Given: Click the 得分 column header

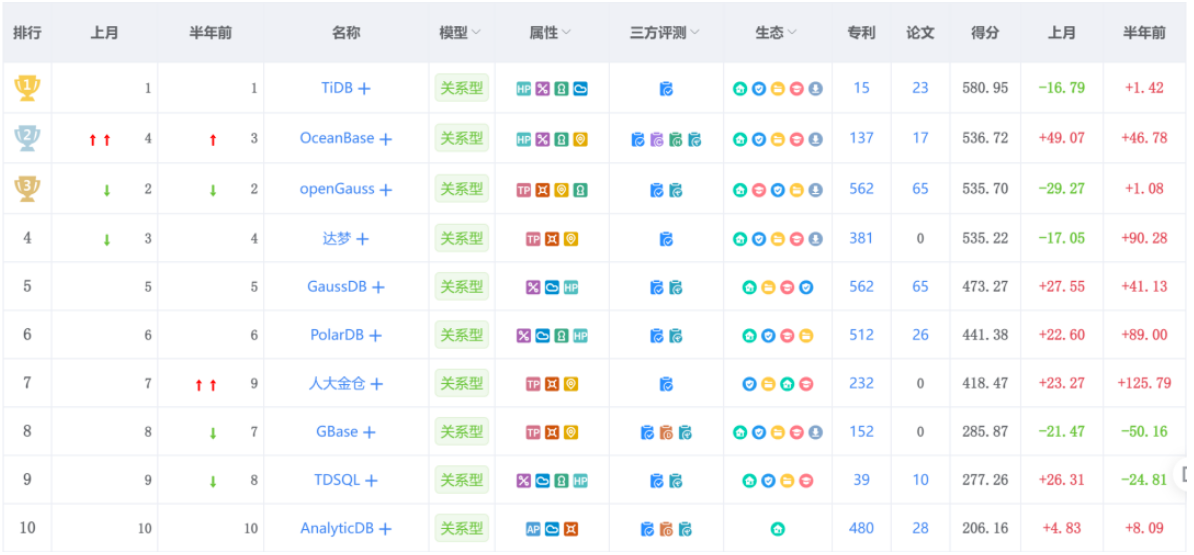Looking at the screenshot, I should click(x=985, y=33).
